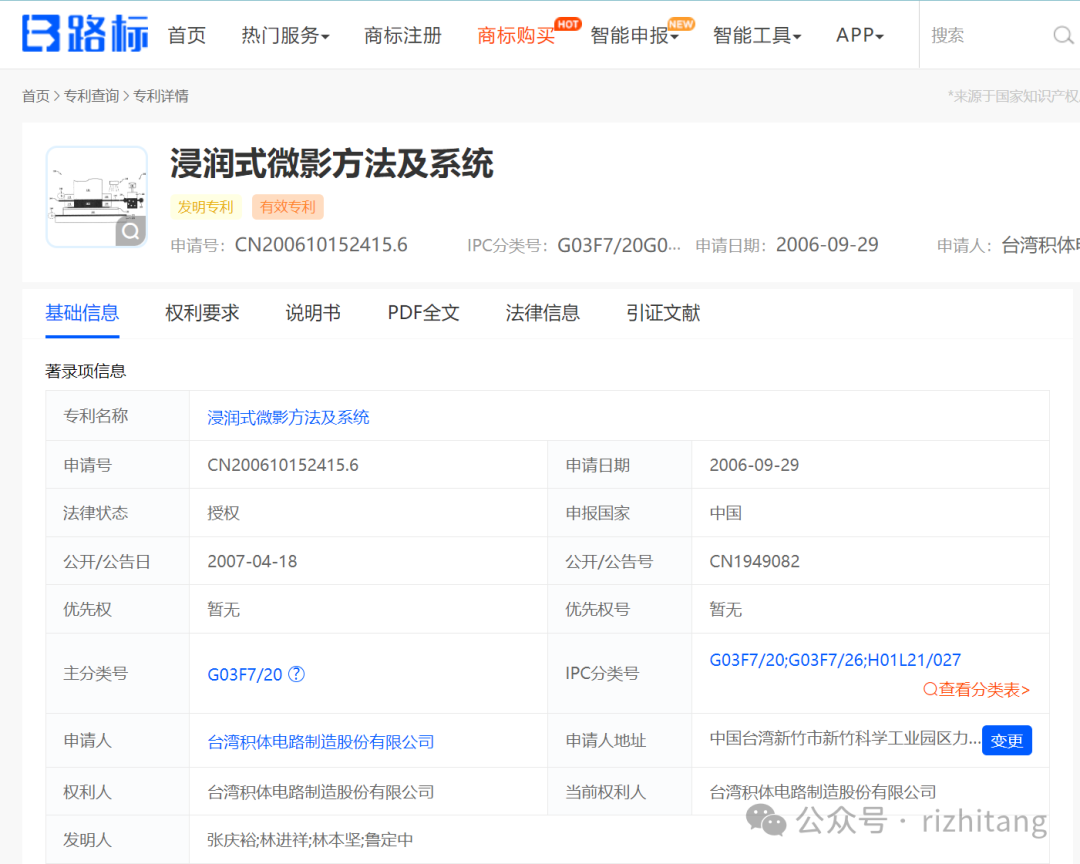Viewport: 1080px width, 864px height.
Task: Click the search magnifier icon
Action: point(1063,35)
